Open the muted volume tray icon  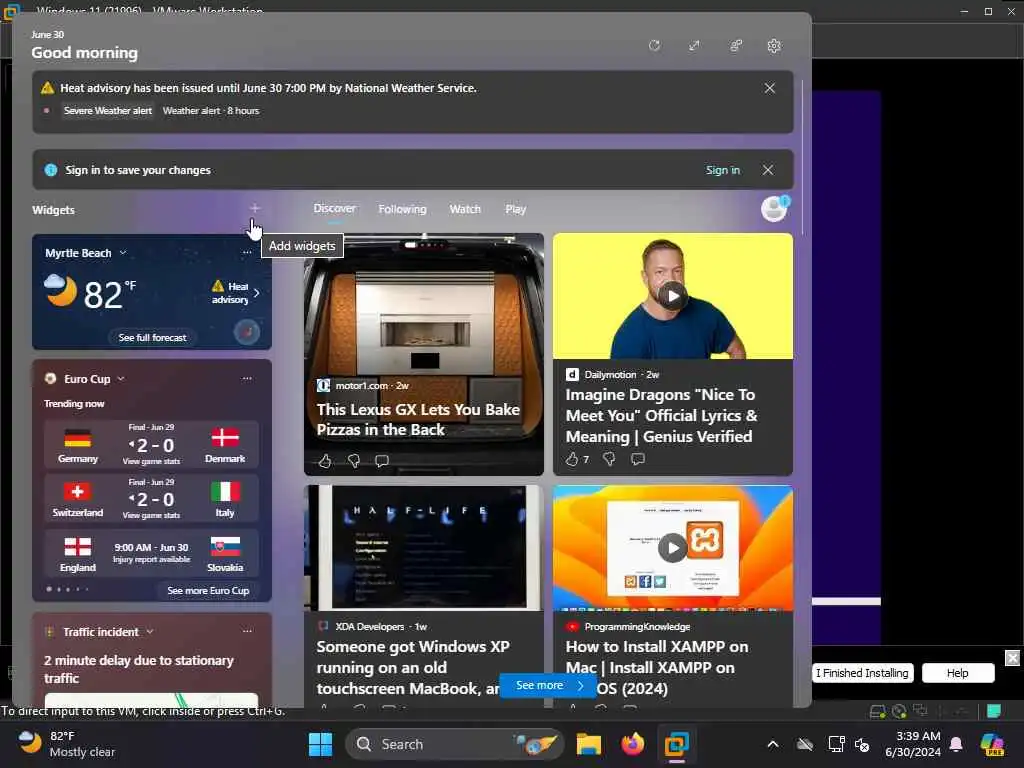point(862,744)
